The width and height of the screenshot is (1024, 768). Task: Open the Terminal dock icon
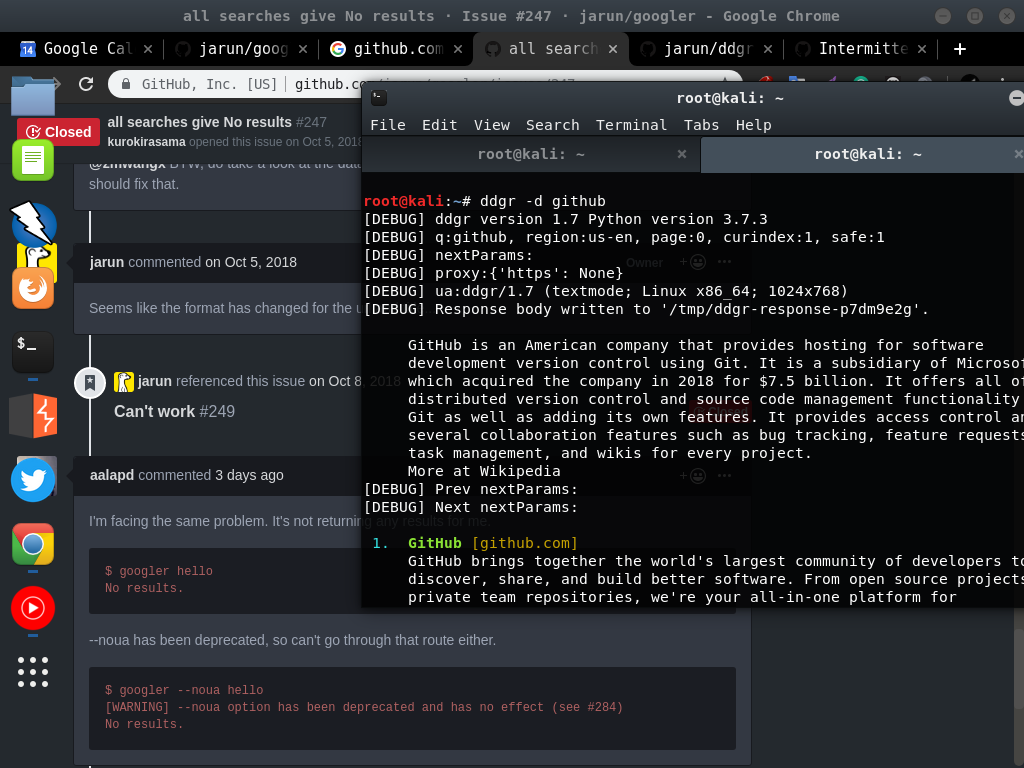33,352
